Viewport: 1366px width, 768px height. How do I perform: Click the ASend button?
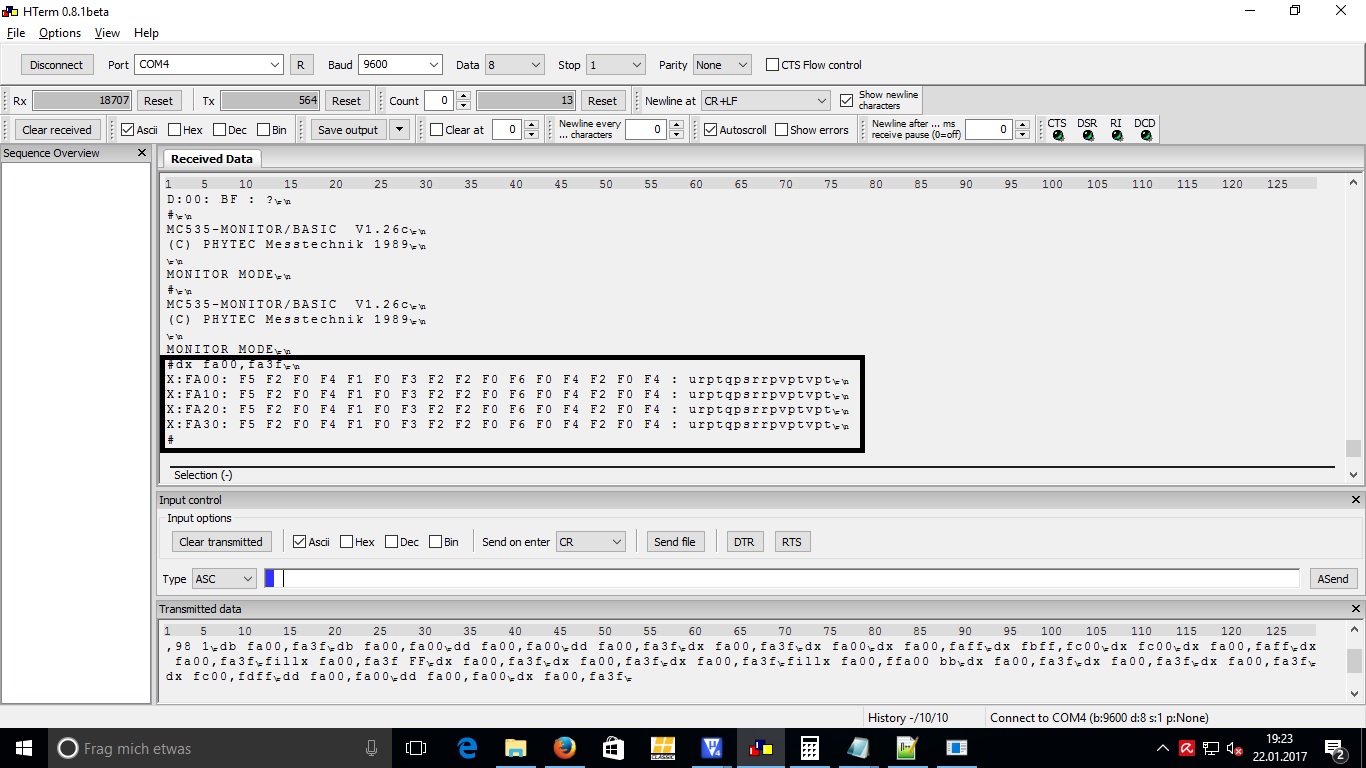(x=1333, y=579)
